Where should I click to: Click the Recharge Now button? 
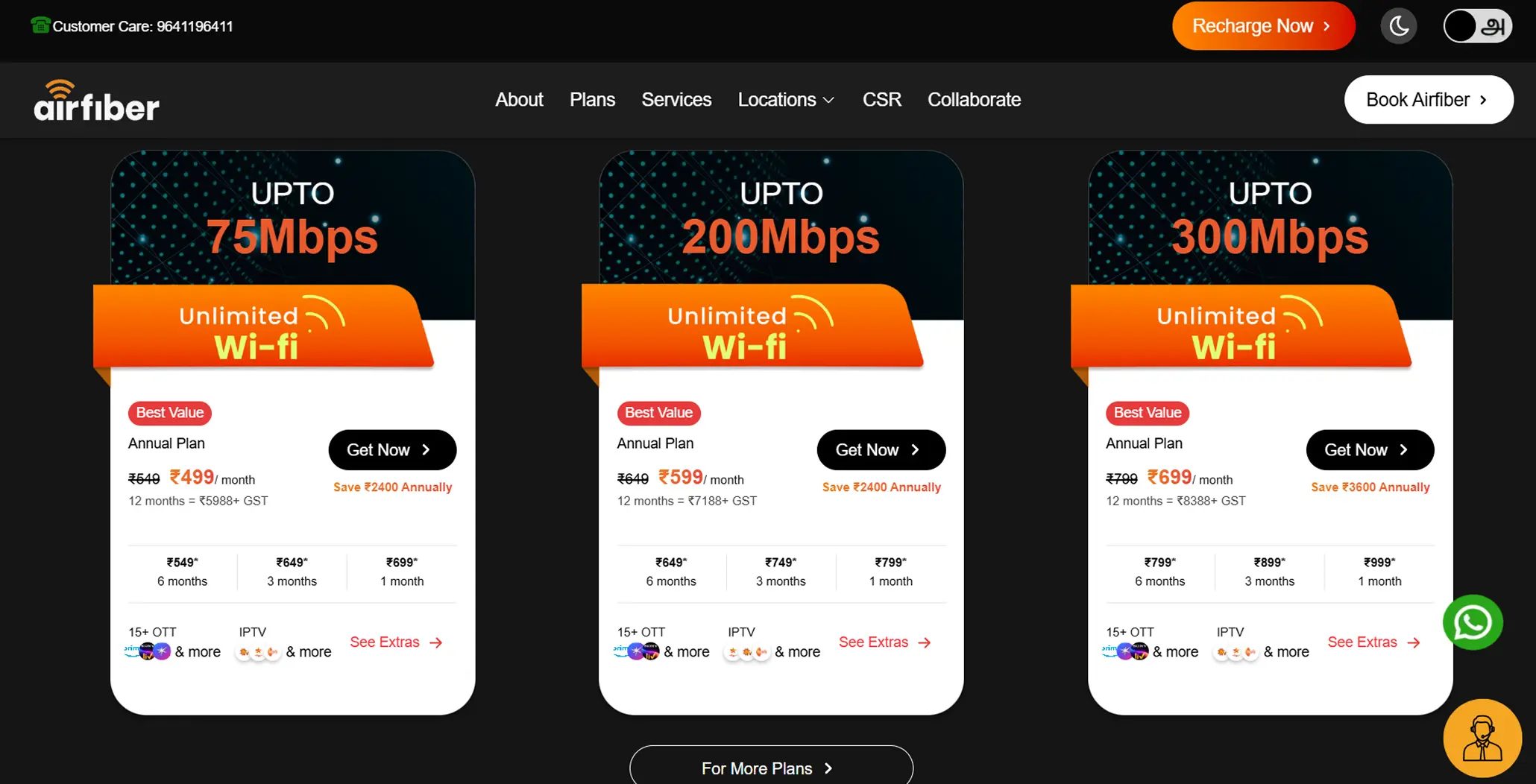tap(1263, 26)
